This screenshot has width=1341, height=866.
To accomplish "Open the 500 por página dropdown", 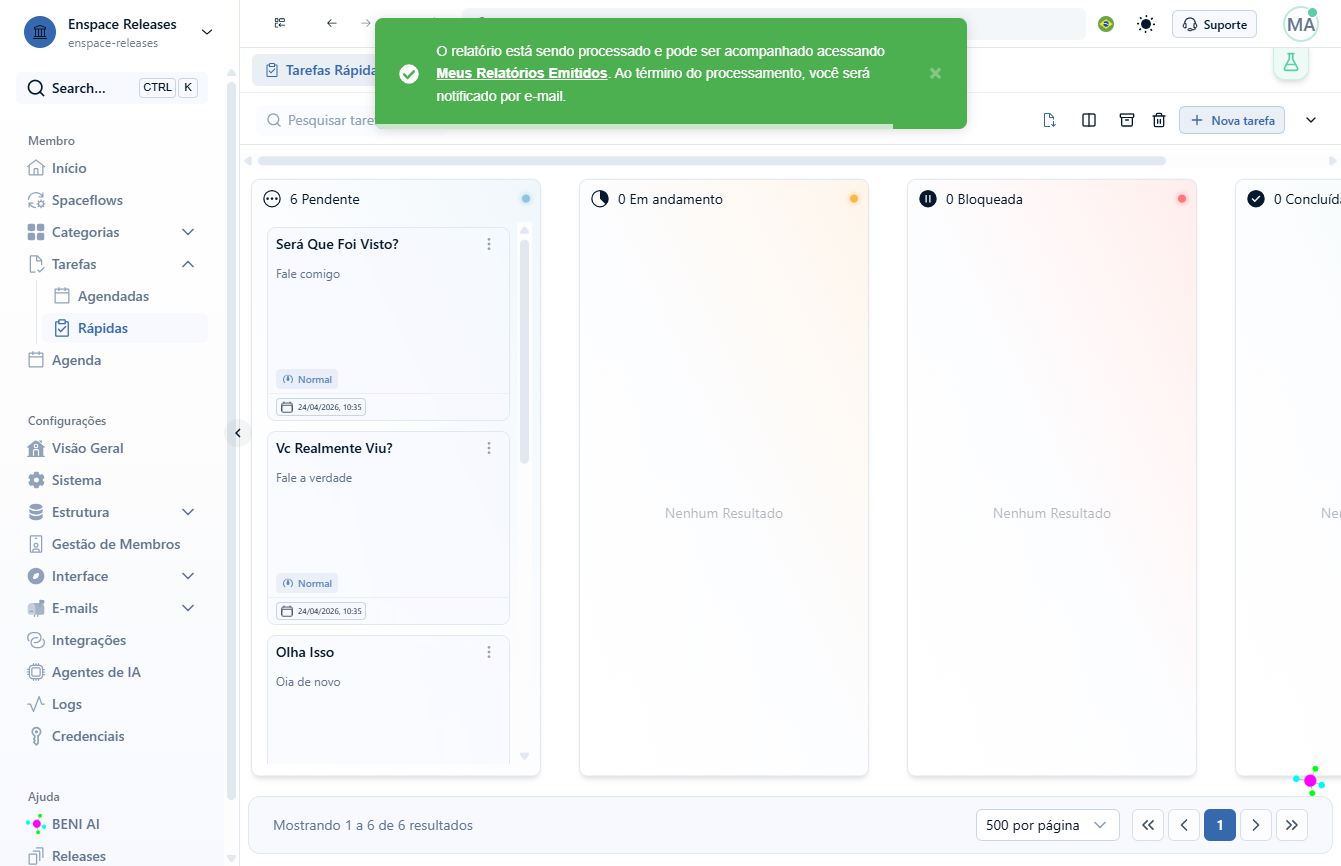I will click(x=1047, y=825).
